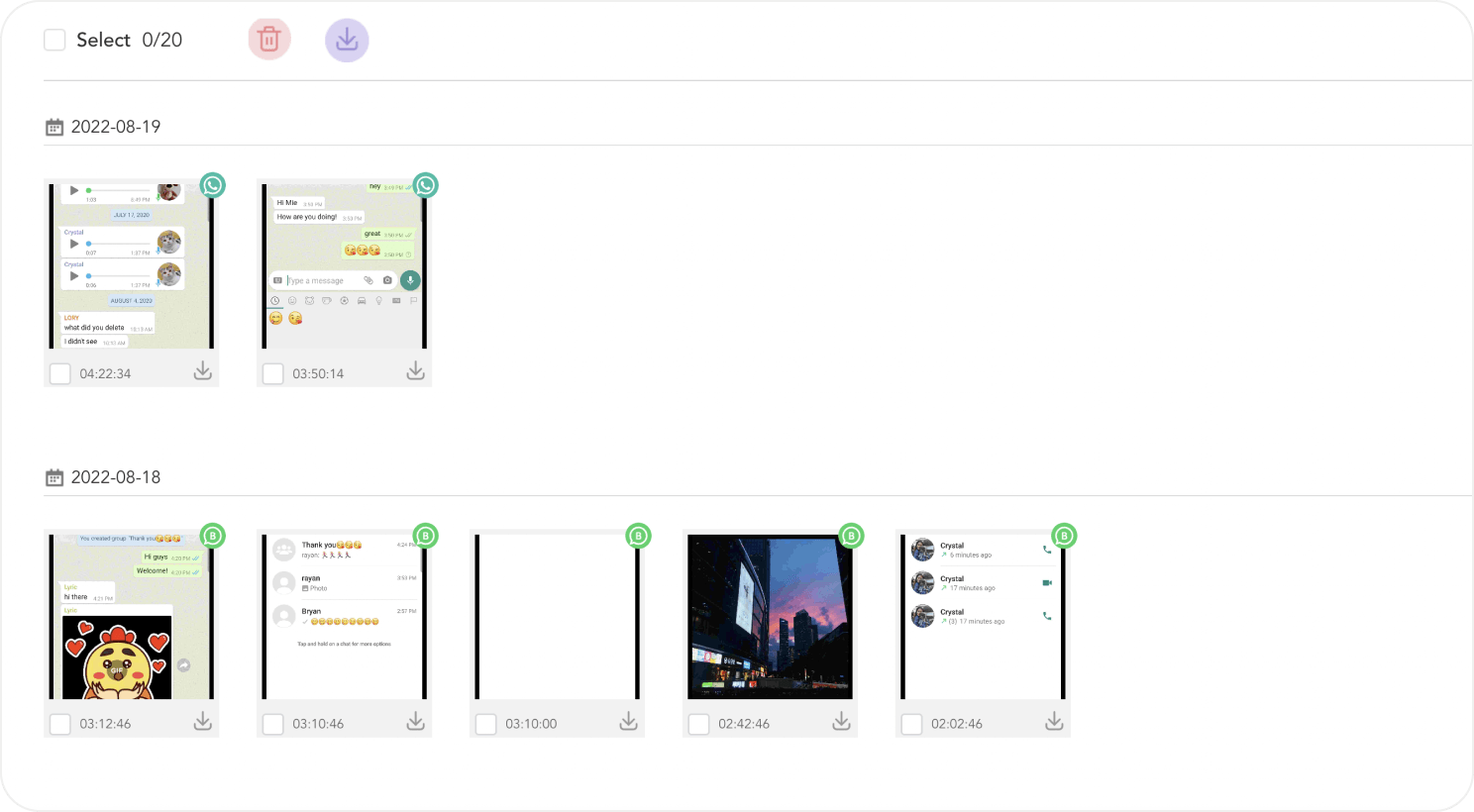Click the 04:22:34 timestamp label

pos(105,373)
